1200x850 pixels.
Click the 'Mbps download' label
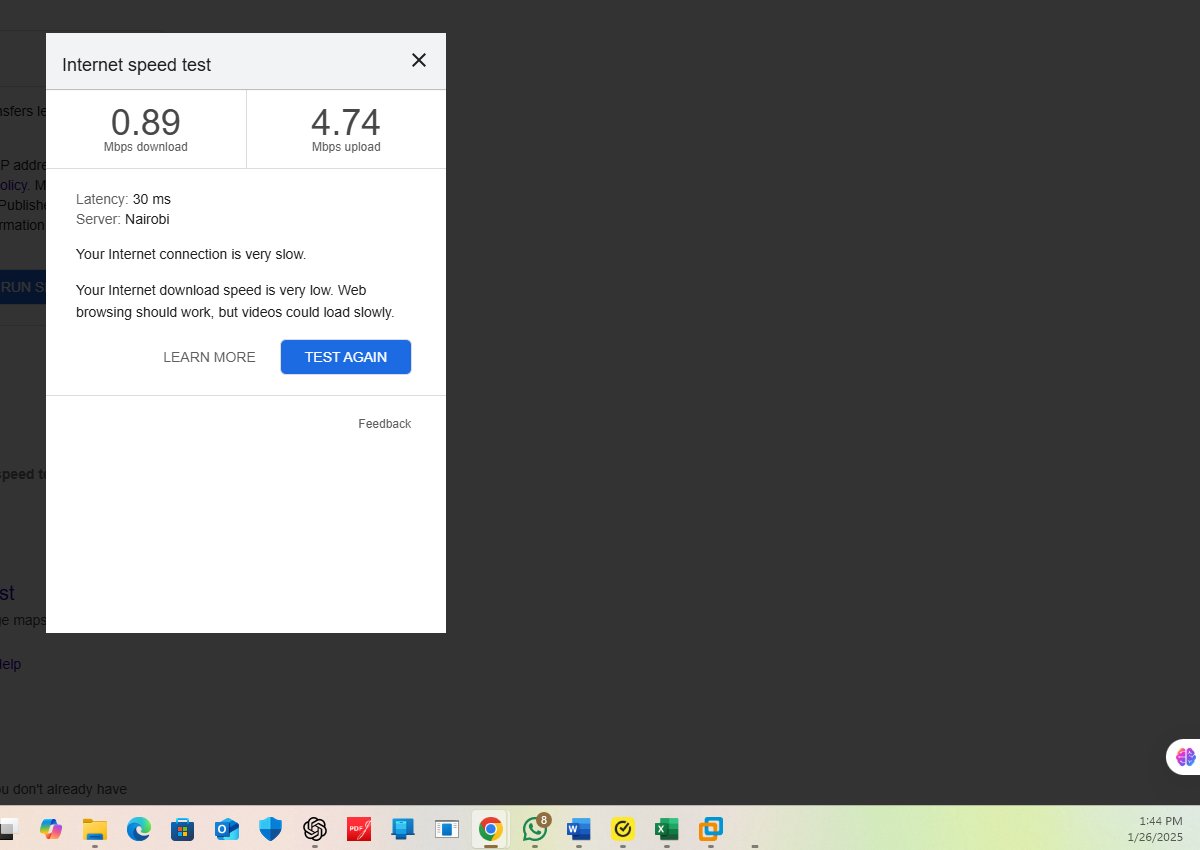pyautogui.click(x=146, y=147)
